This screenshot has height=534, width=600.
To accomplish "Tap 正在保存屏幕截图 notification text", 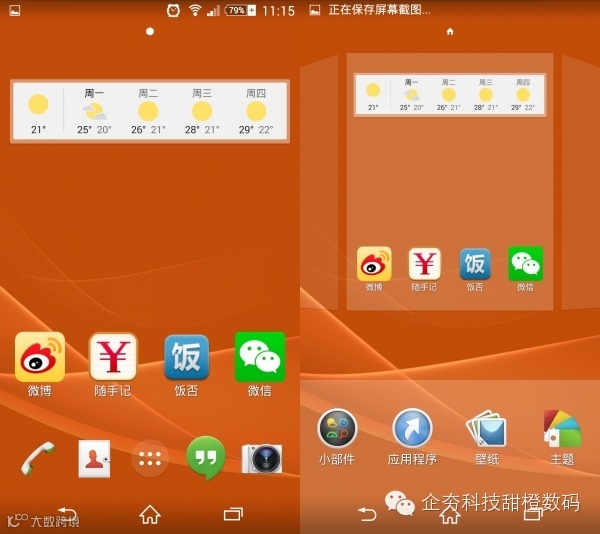I will (x=380, y=10).
